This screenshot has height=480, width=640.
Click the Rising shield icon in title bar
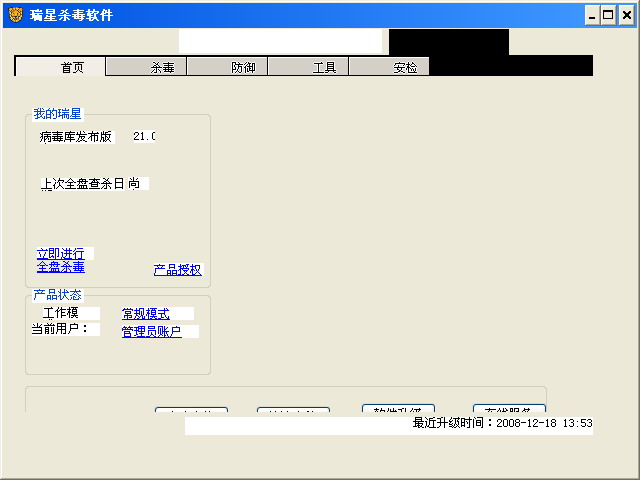[16, 15]
